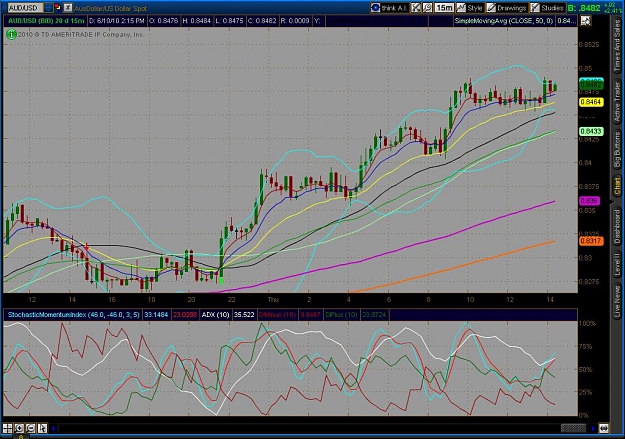
Task: Open the Big Buttons side tab
Action: 617,150
